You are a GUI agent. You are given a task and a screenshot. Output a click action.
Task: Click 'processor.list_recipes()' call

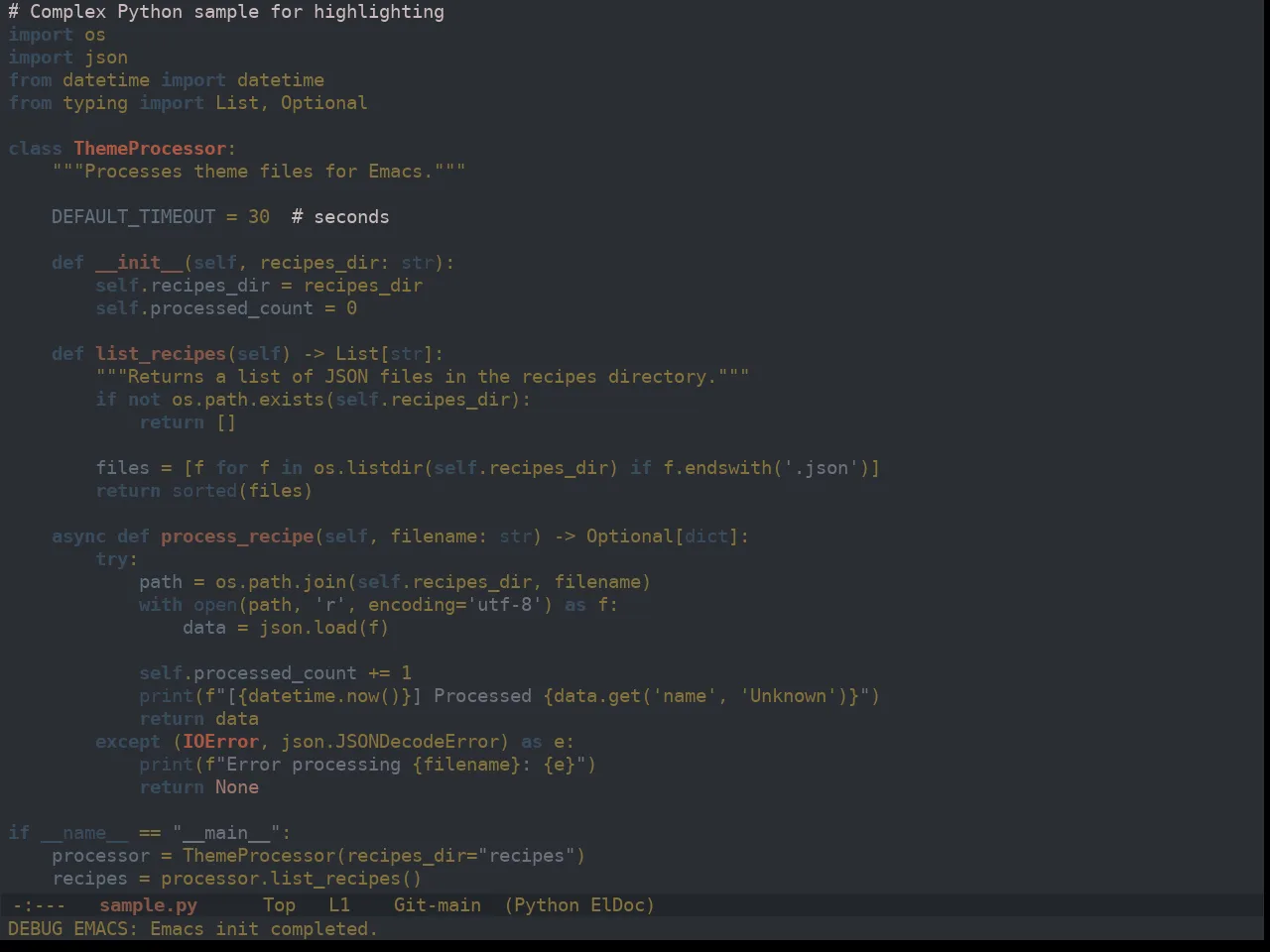[x=292, y=879]
